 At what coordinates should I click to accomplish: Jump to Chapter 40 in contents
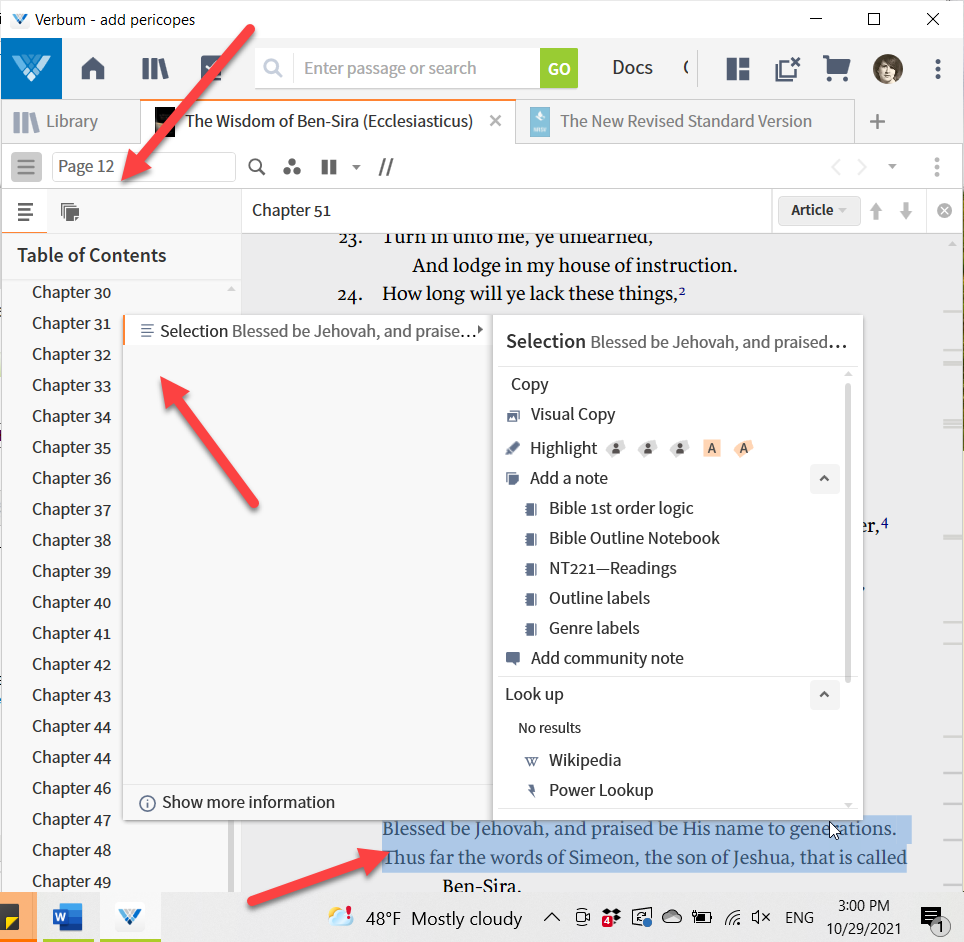coord(71,603)
